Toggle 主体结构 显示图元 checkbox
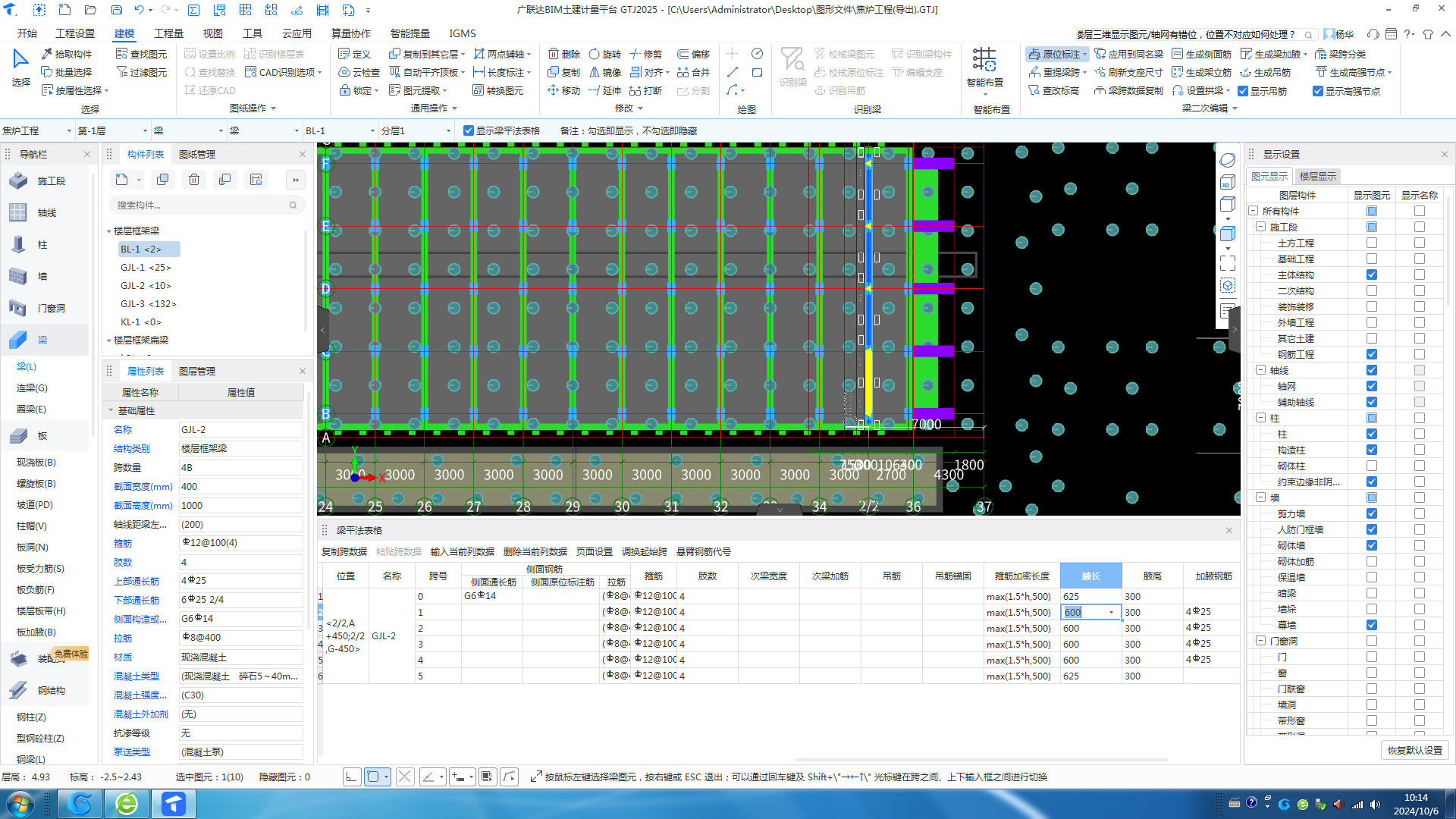 pos(1372,275)
